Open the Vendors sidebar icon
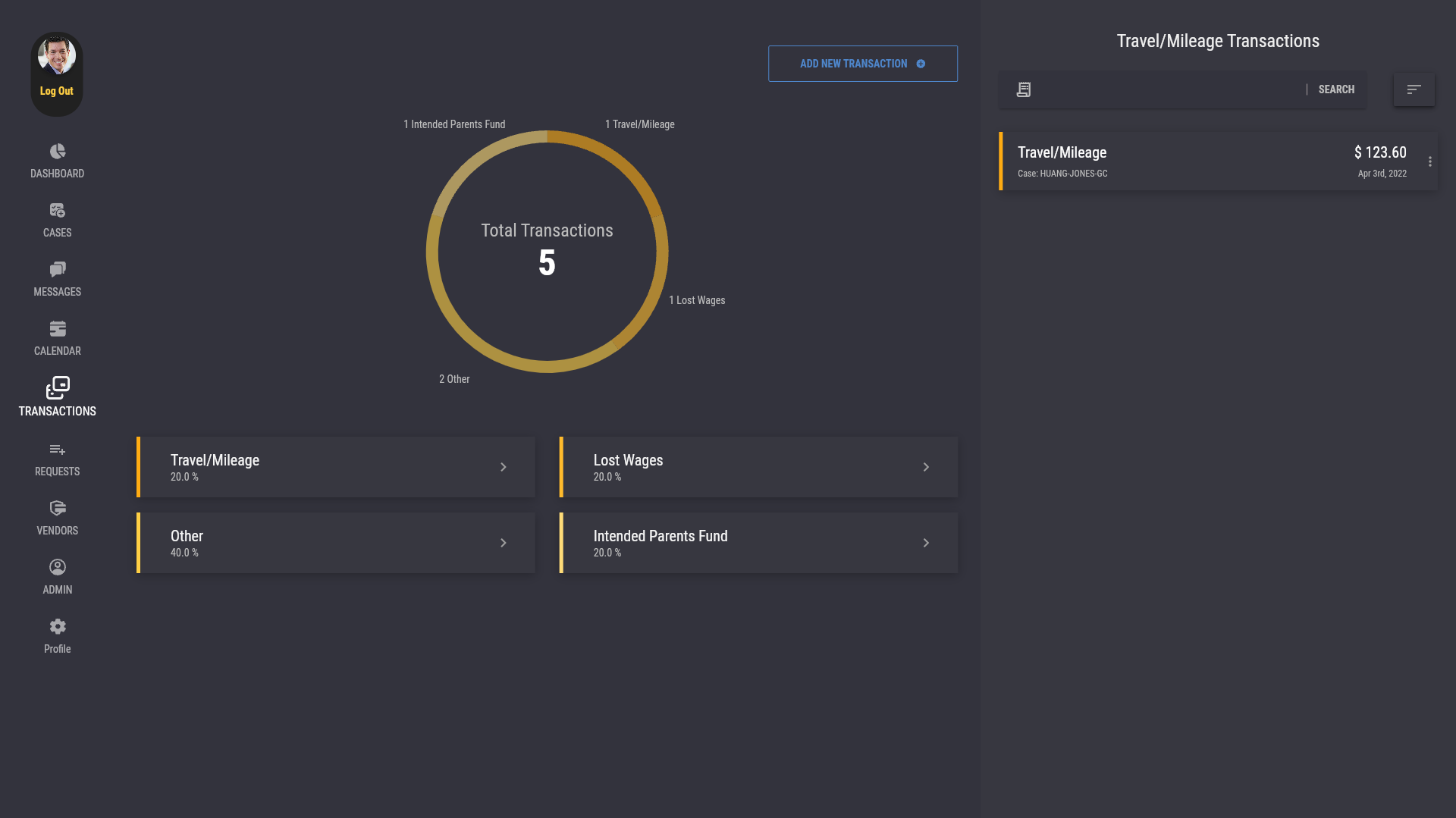This screenshot has width=1456, height=818. pos(58,509)
